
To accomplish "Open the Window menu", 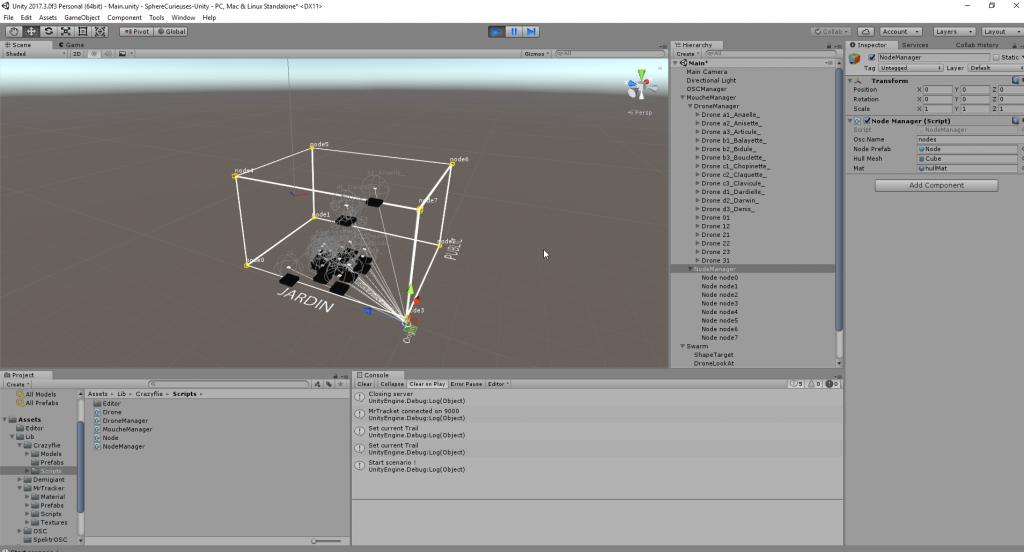I will [x=183, y=18].
